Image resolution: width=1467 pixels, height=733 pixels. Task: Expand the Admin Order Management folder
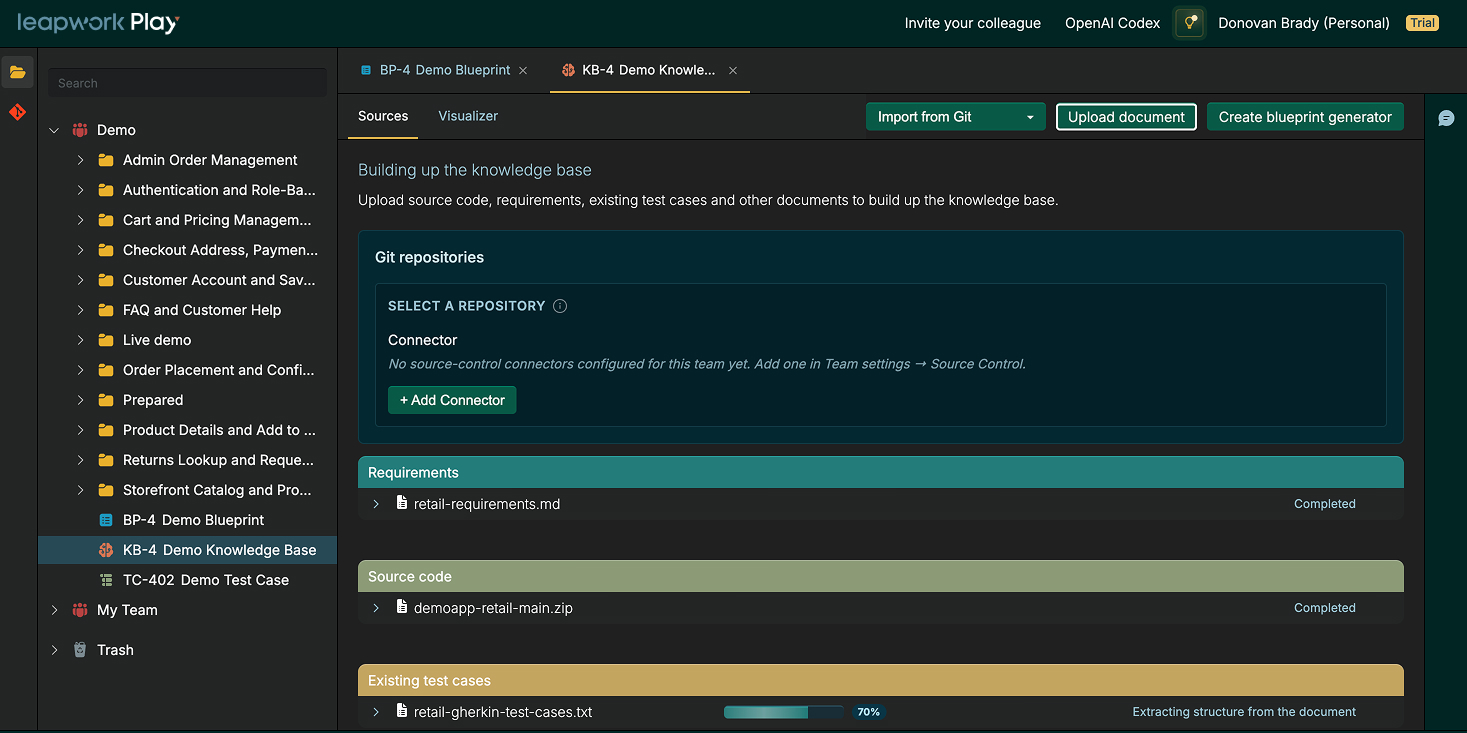(80, 160)
